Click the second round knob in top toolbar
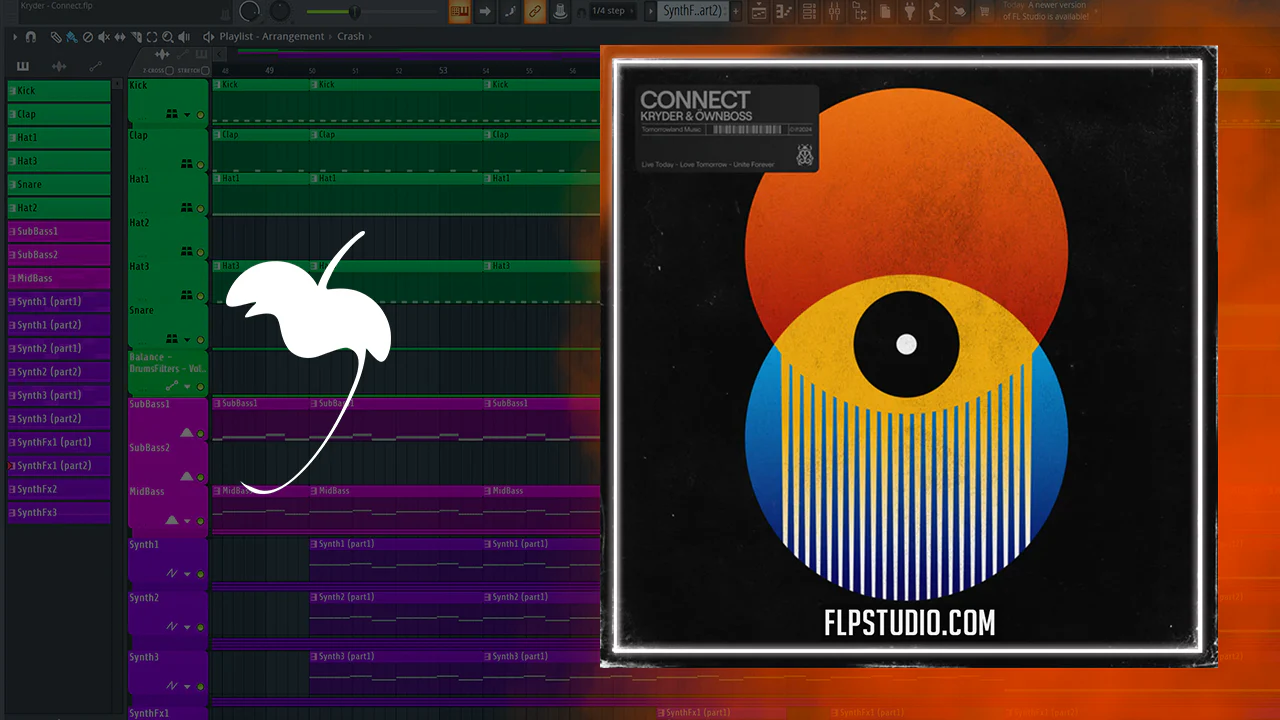Viewport: 1280px width, 720px height. coord(280,11)
